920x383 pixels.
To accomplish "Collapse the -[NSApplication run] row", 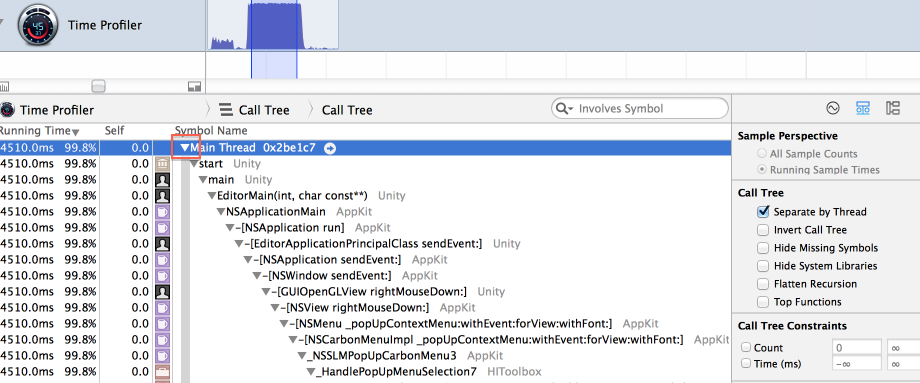I will [231, 228].
